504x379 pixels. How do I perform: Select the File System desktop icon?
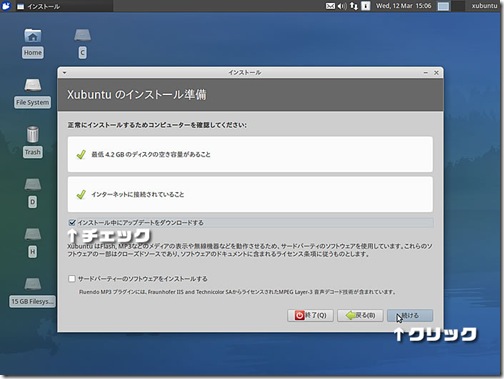tap(32, 93)
